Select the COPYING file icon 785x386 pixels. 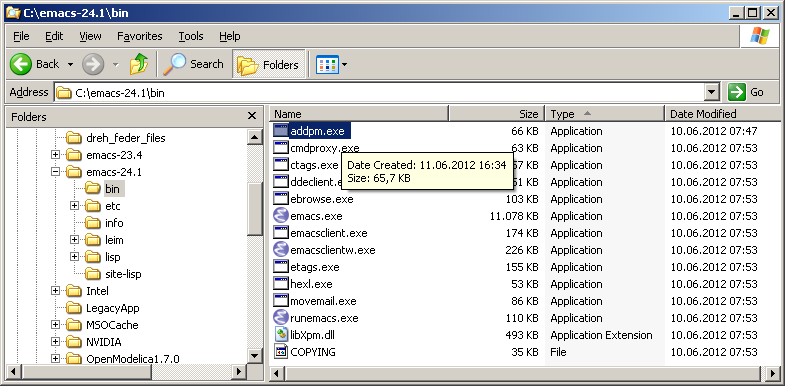click(x=281, y=352)
